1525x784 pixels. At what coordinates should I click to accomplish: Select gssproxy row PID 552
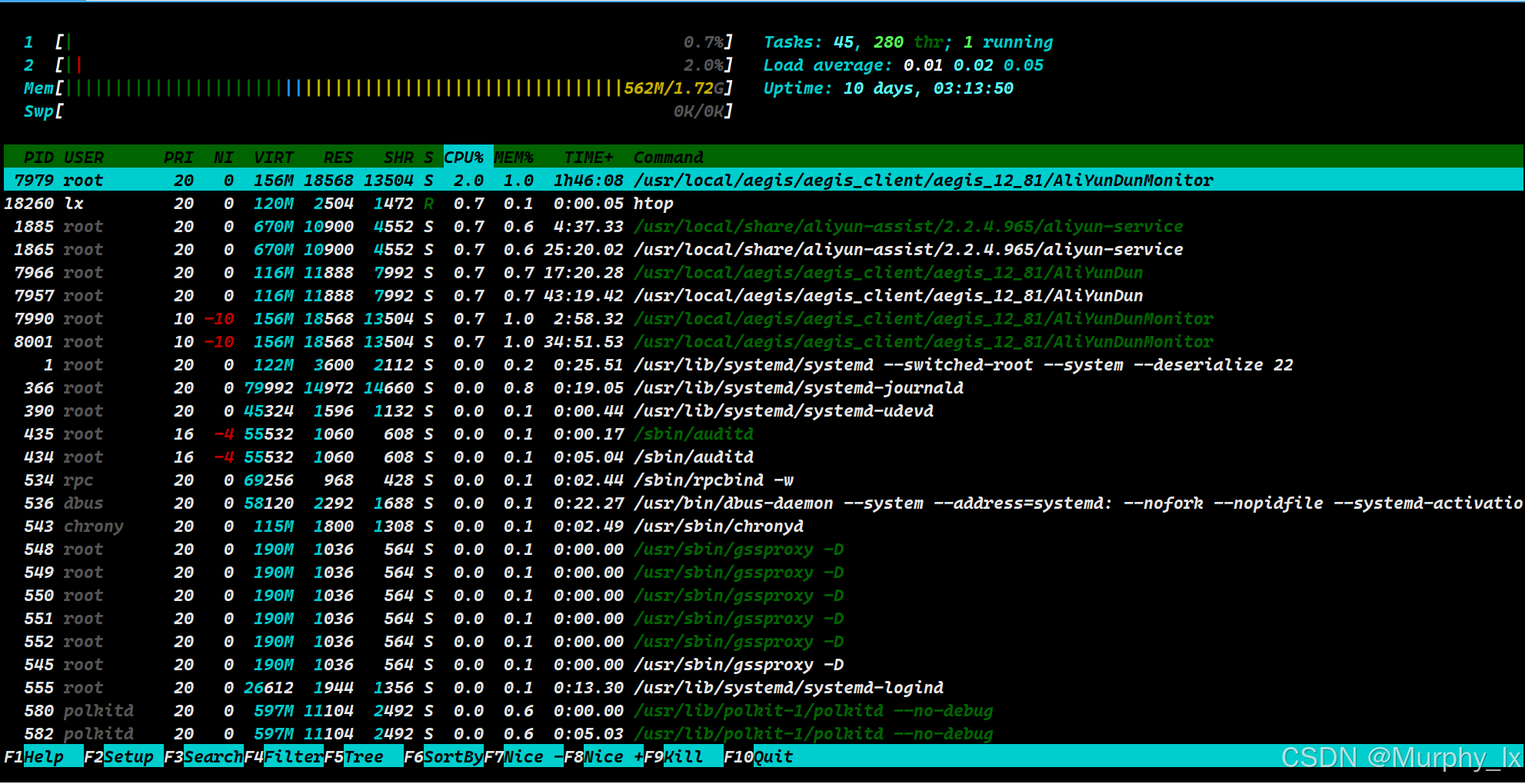(763, 641)
